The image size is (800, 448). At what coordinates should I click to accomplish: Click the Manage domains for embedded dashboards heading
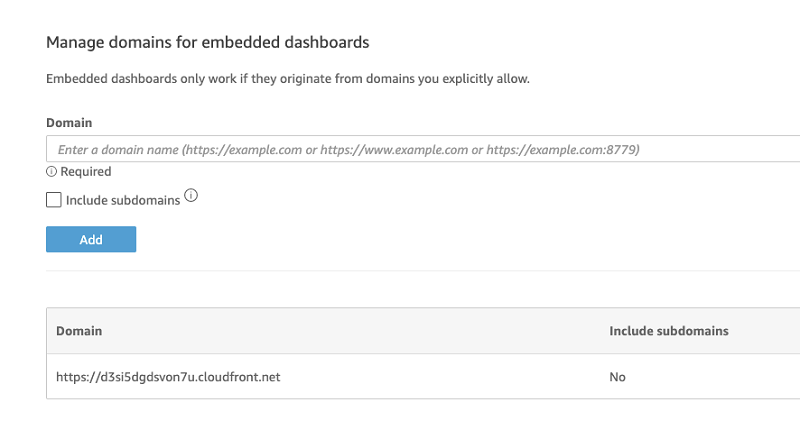[208, 42]
